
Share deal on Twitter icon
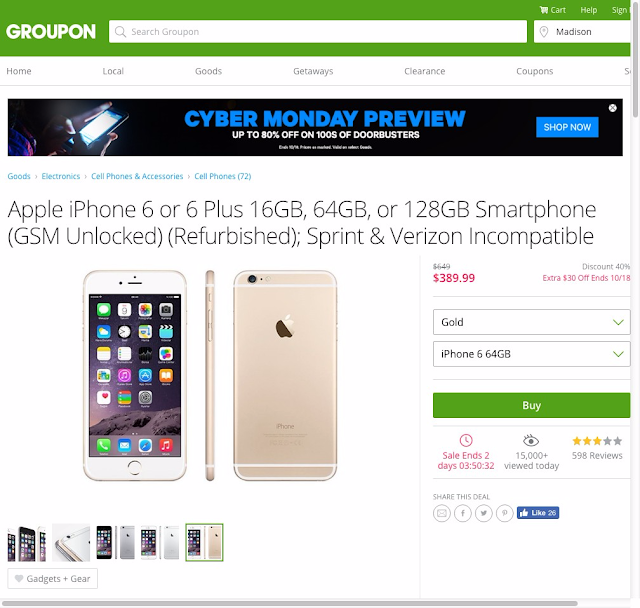tap(484, 513)
